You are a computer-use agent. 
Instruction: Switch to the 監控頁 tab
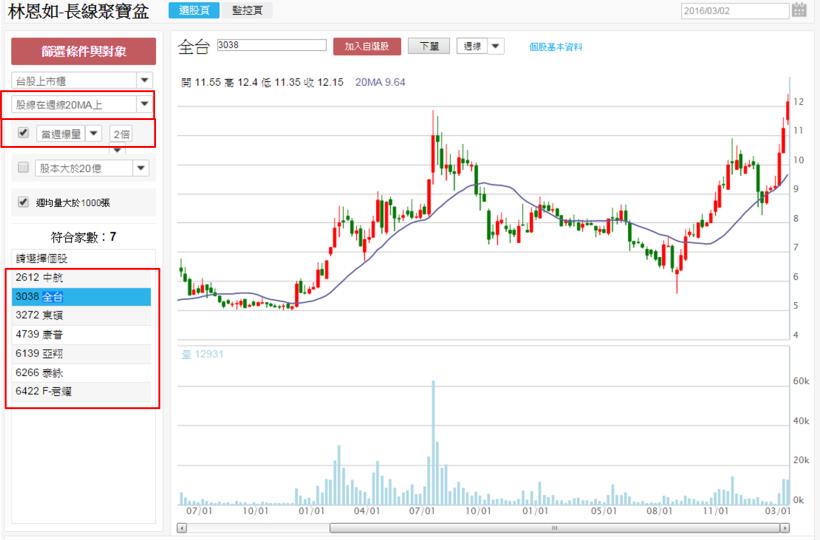pos(247,10)
